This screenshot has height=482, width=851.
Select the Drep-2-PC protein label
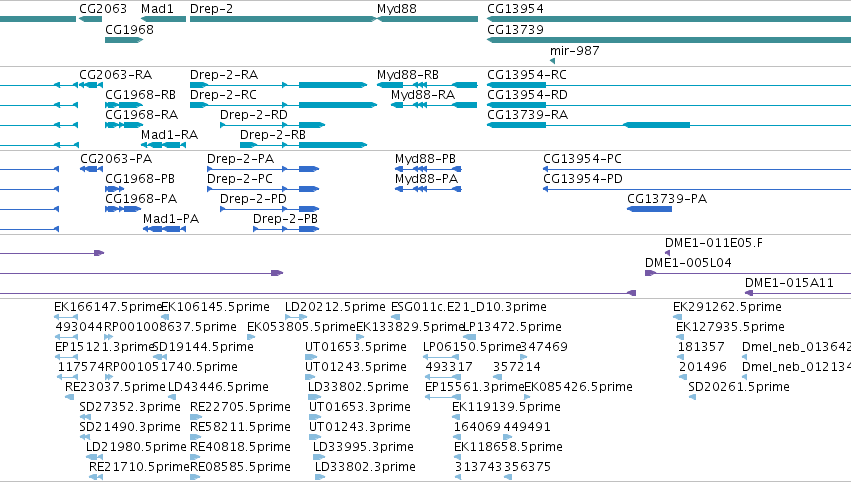coord(240,179)
